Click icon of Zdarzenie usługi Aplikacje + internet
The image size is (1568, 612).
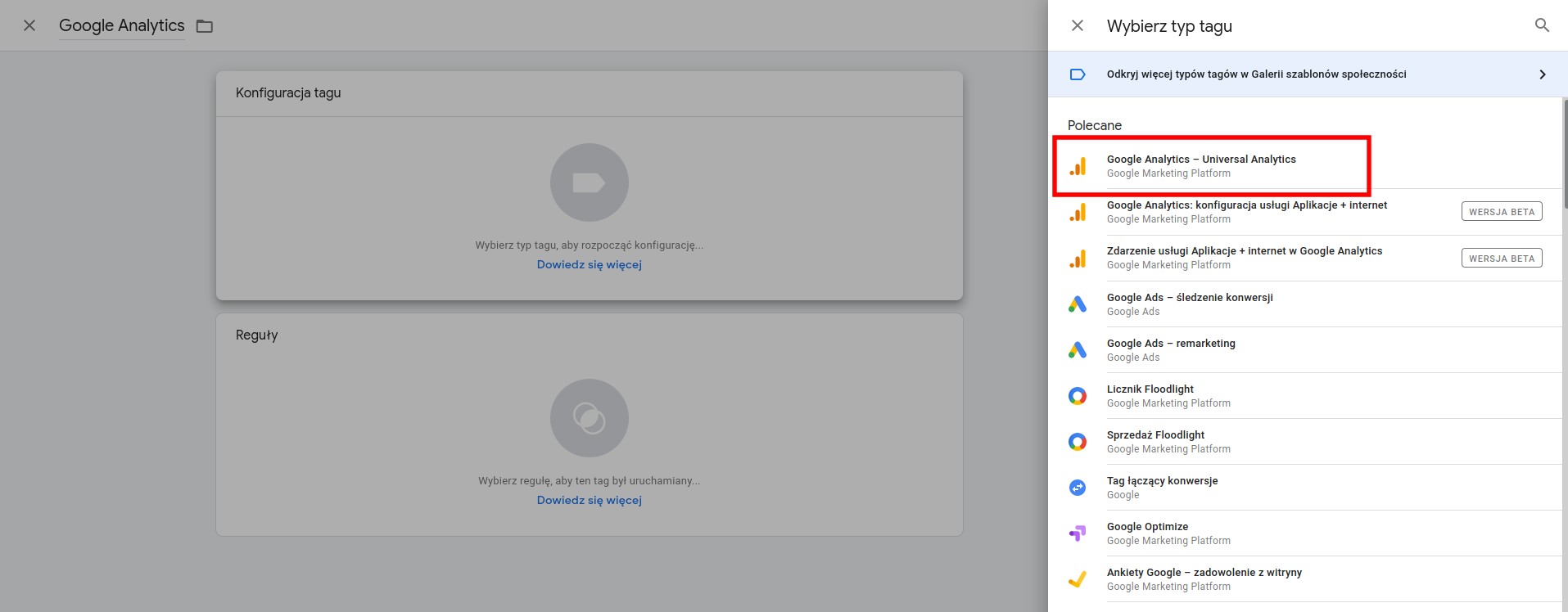coord(1078,259)
